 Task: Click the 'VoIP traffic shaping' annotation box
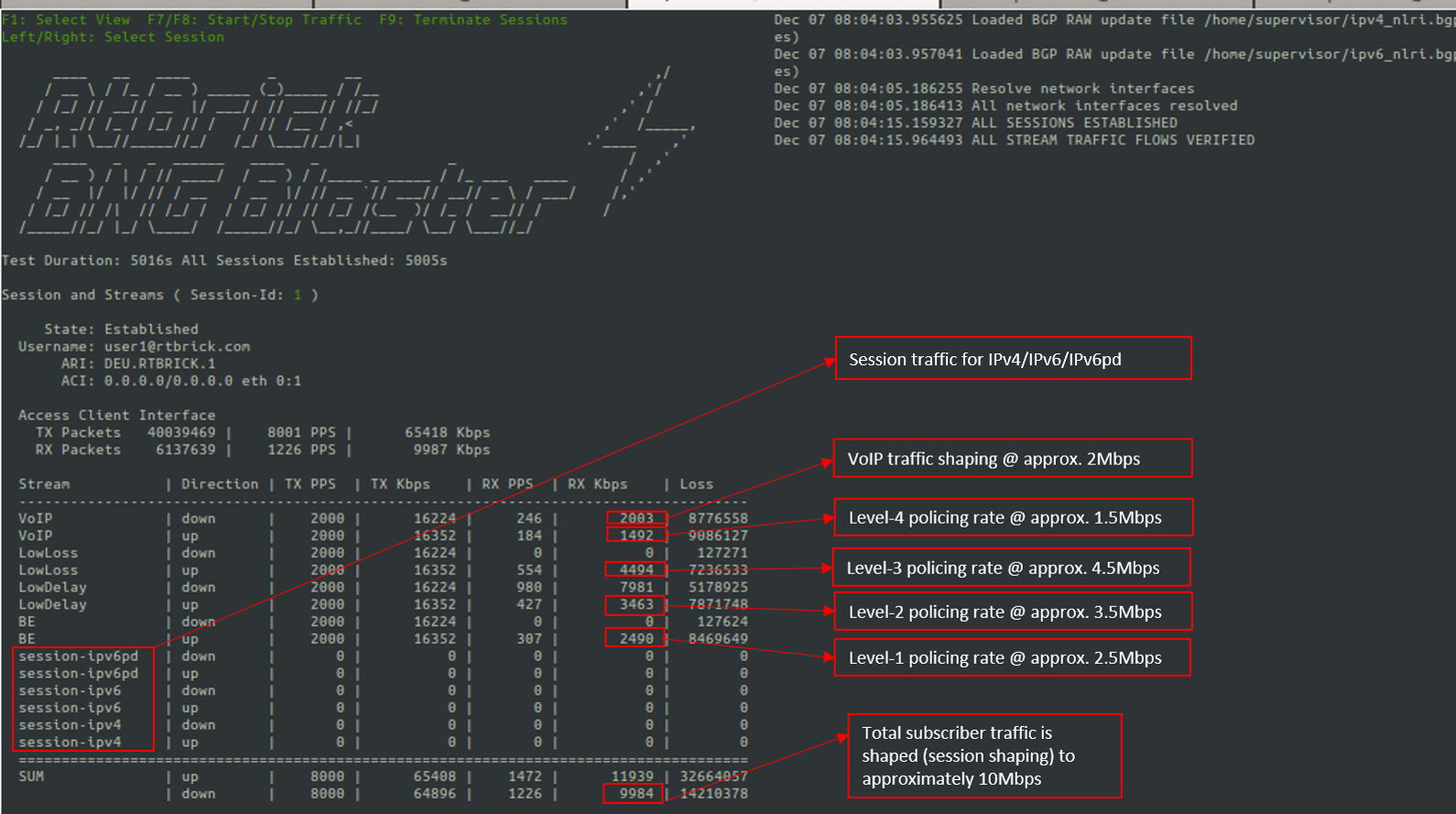[x=1013, y=459]
